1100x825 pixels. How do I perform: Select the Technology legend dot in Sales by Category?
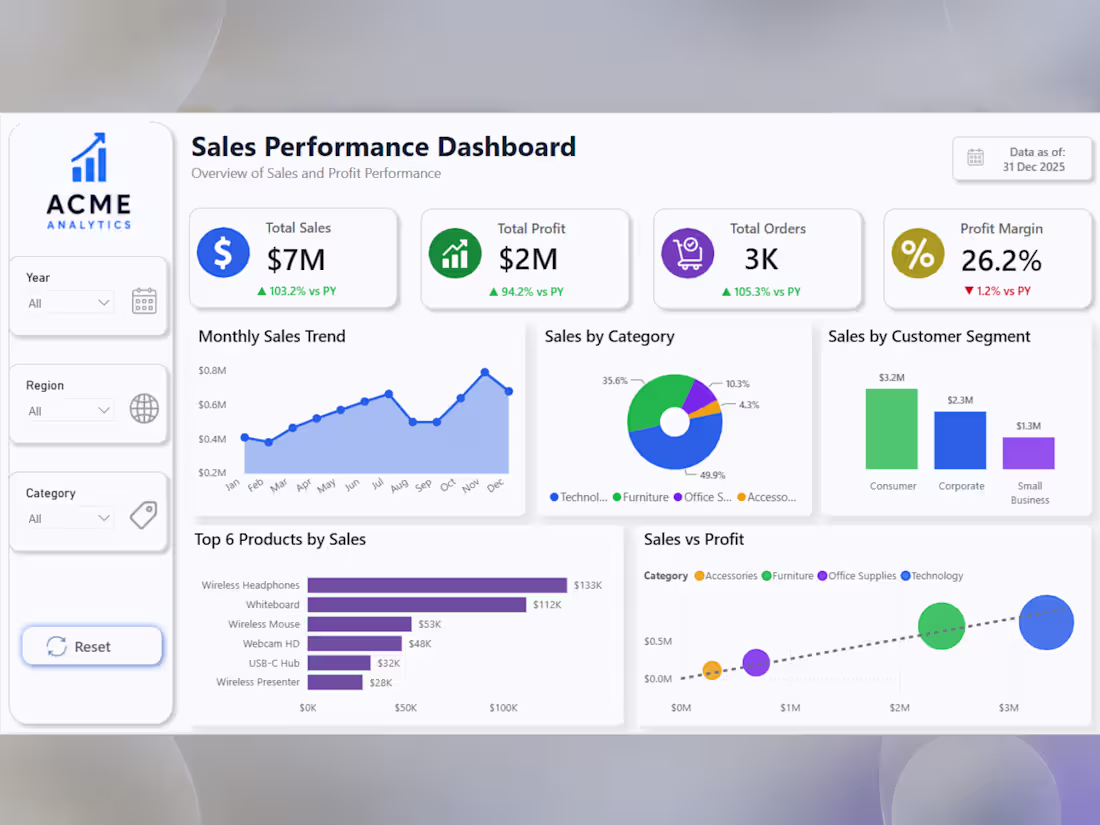pos(554,497)
